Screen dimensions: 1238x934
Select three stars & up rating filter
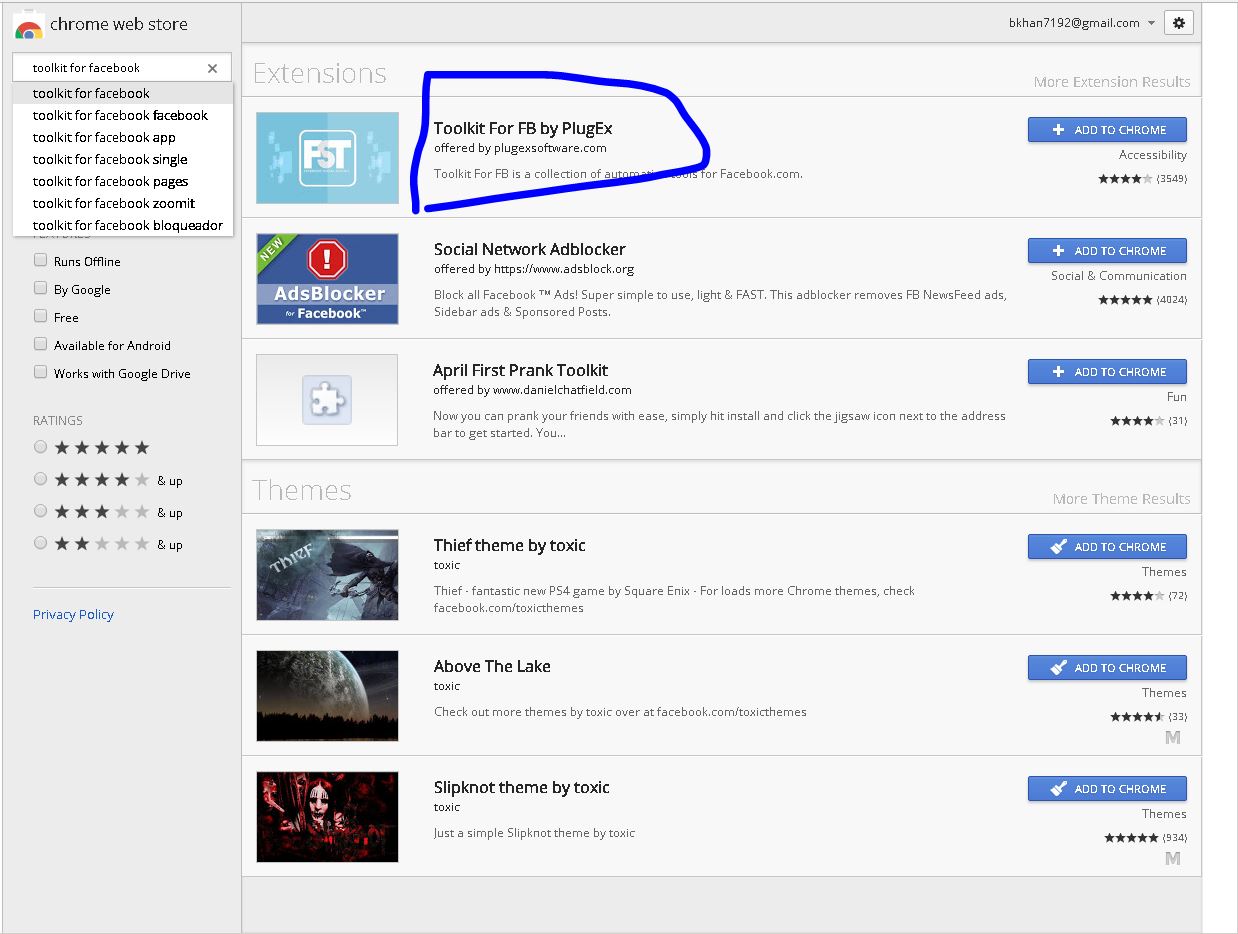(41, 511)
